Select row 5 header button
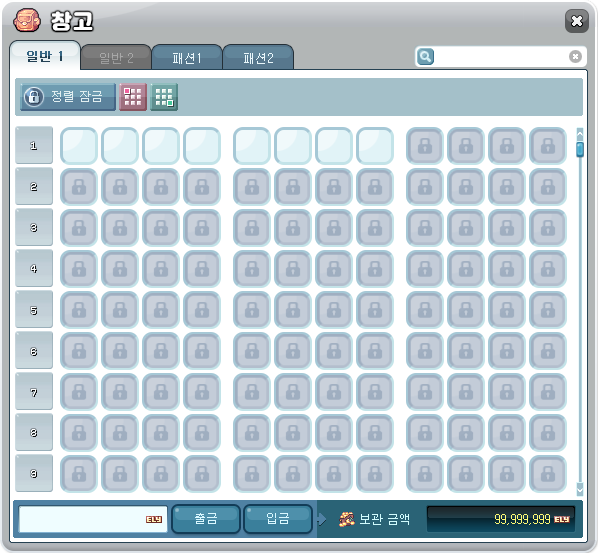The height and width of the screenshot is (553, 598). click(x=34, y=310)
